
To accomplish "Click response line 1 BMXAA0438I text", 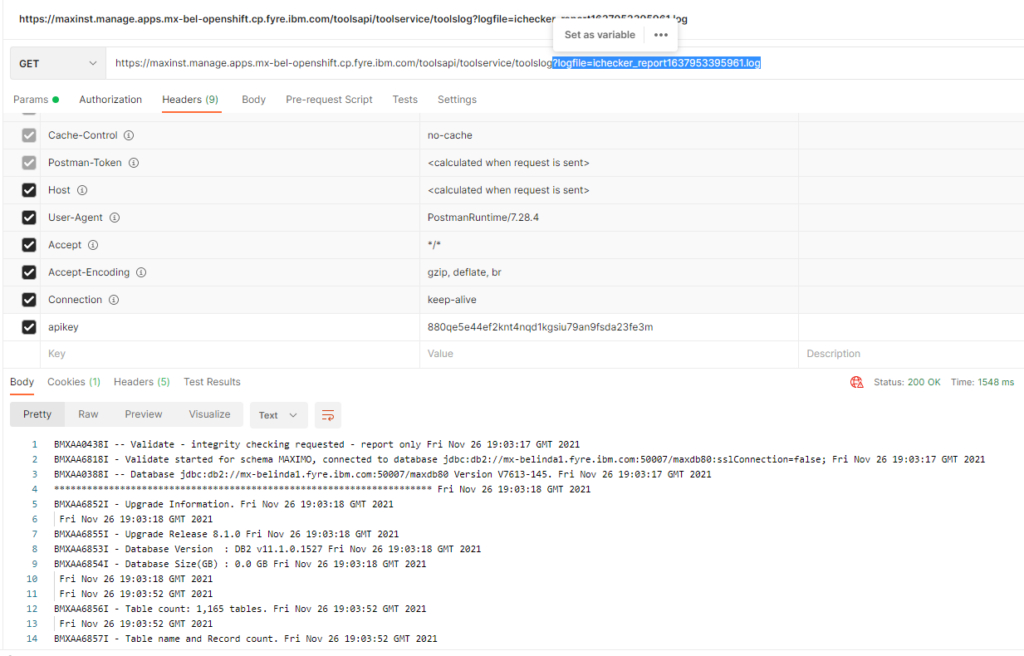I will pyautogui.click(x=317, y=444).
